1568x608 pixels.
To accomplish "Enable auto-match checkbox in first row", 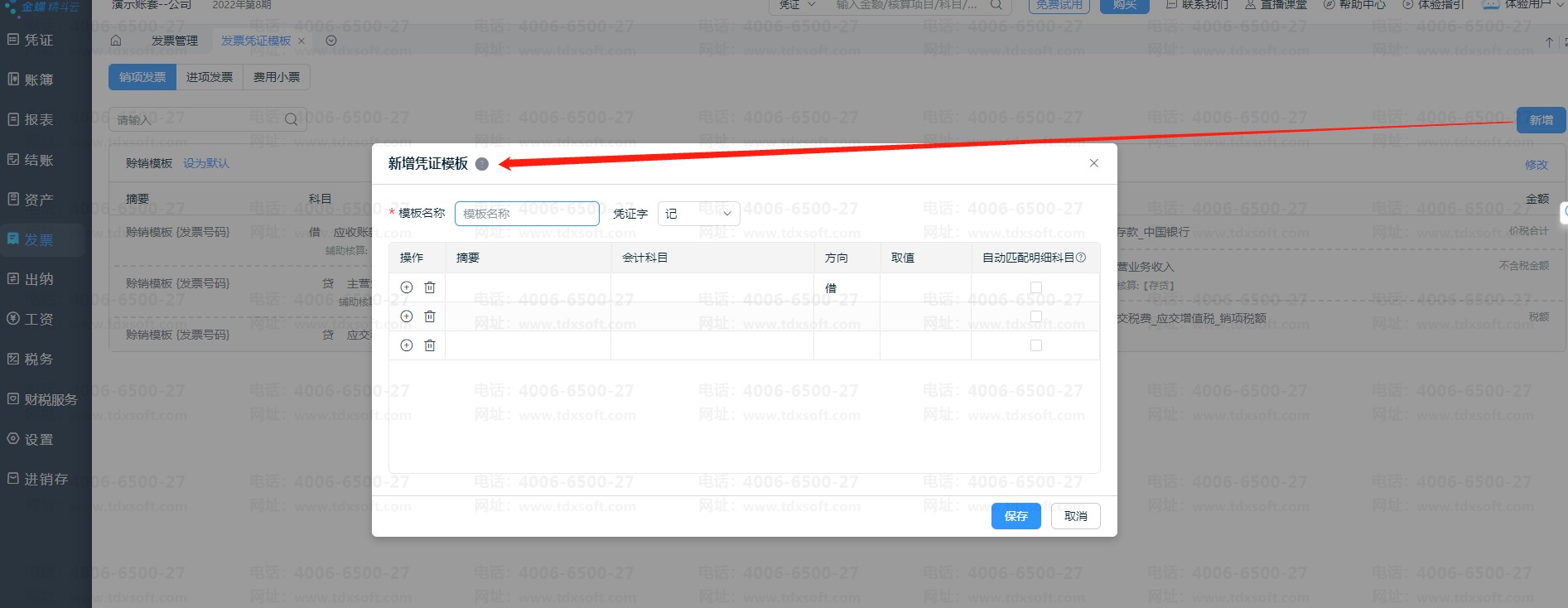I will click(1035, 287).
